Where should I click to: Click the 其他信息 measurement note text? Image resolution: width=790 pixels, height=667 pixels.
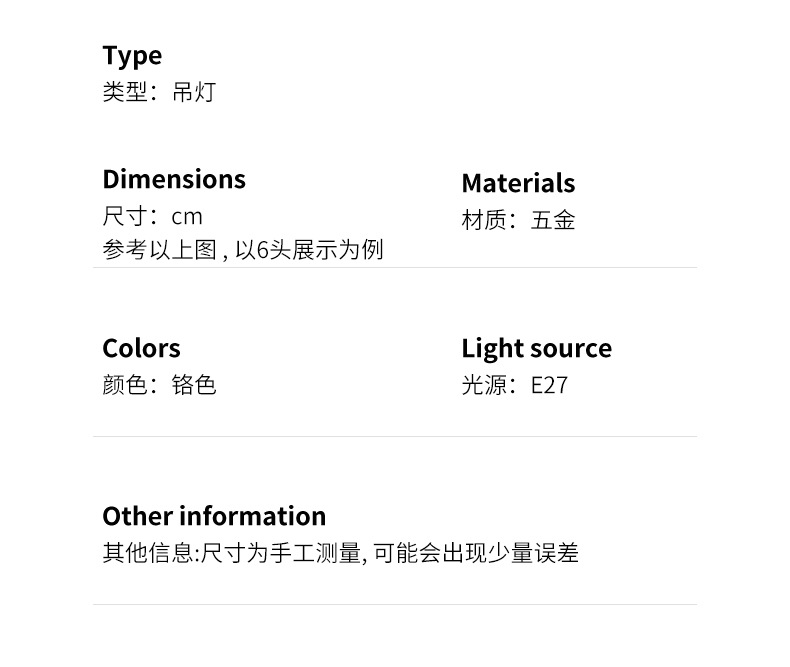click(x=340, y=553)
